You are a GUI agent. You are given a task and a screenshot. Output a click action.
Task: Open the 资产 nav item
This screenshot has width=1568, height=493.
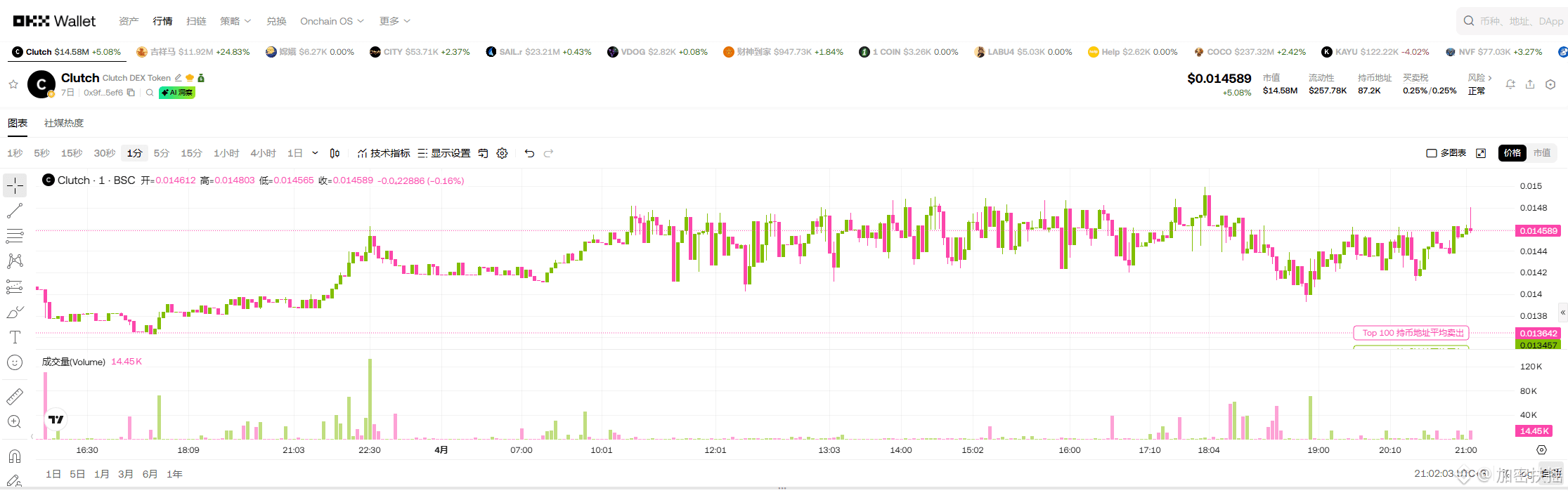(x=129, y=21)
